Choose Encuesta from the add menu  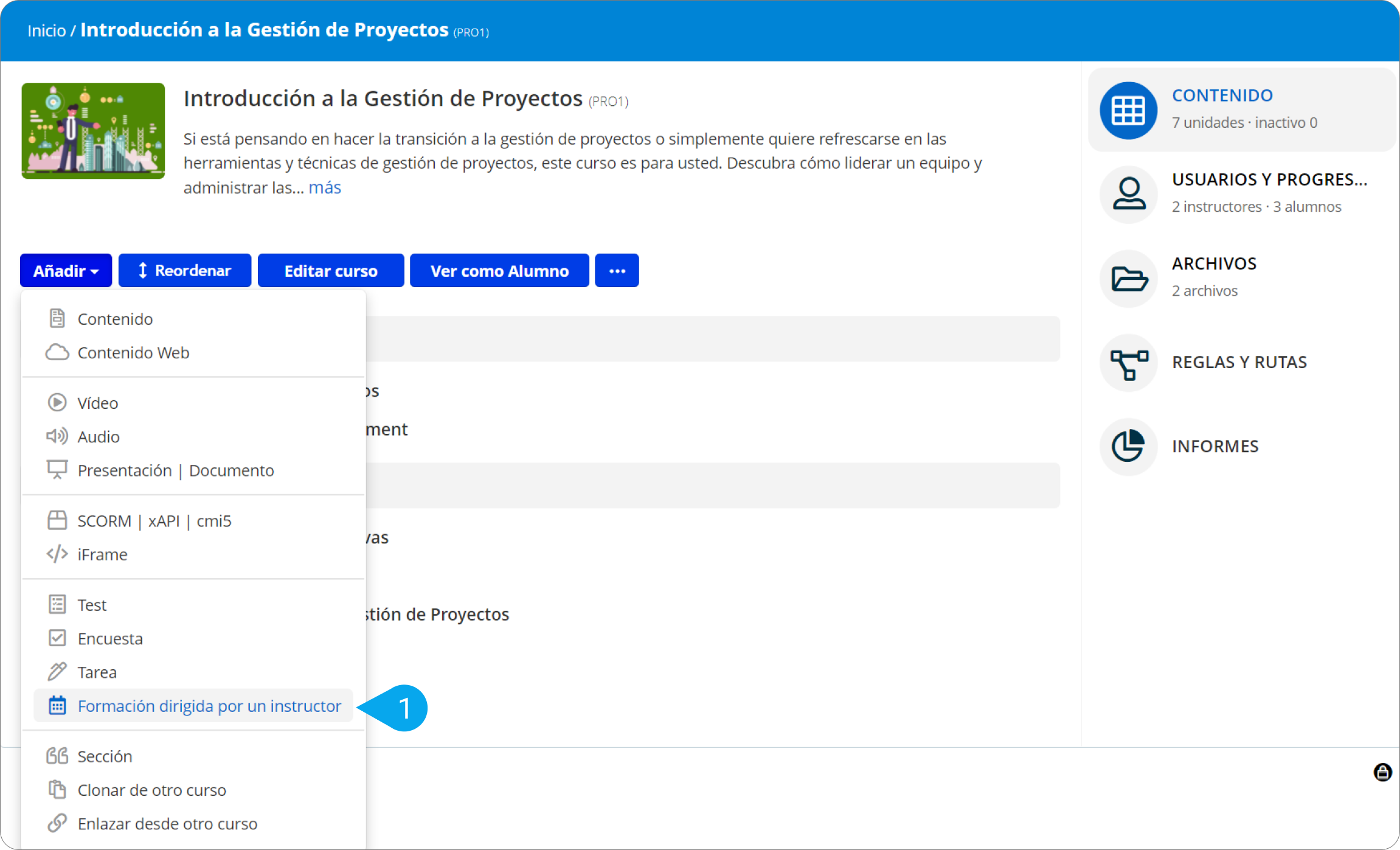[110, 638]
